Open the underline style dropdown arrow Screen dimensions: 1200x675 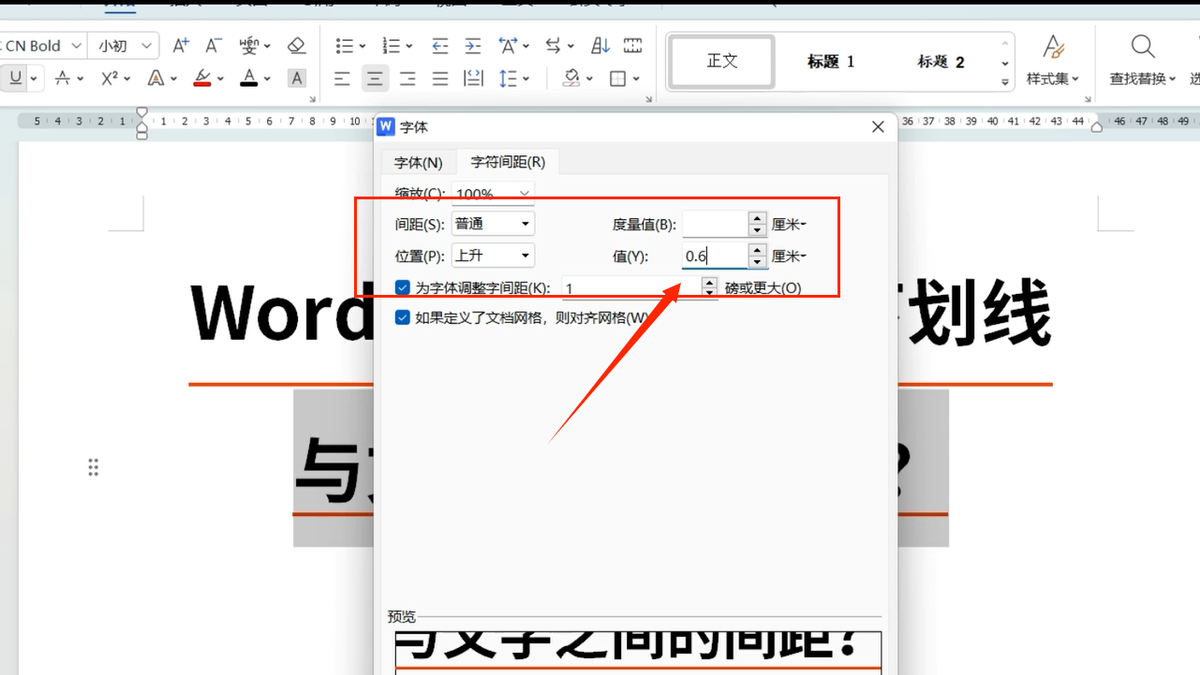point(34,78)
